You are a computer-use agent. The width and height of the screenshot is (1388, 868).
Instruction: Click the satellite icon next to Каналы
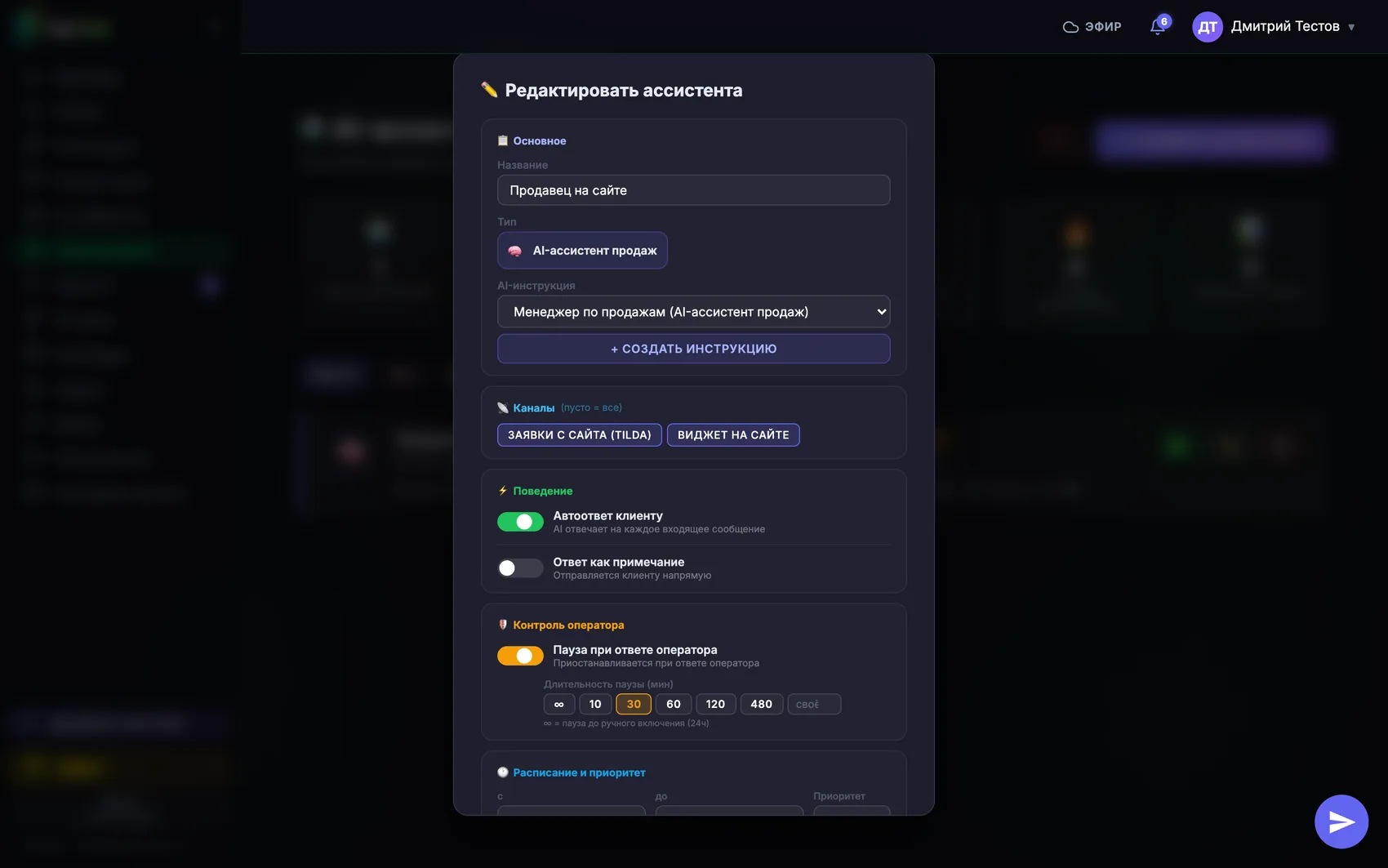(503, 407)
